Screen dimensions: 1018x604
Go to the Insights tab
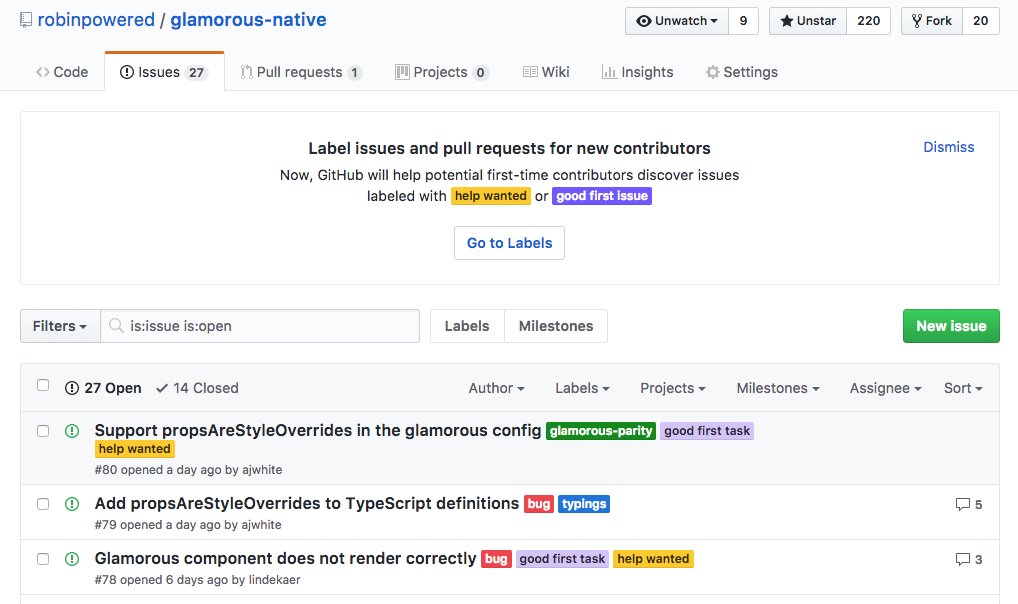(x=638, y=72)
